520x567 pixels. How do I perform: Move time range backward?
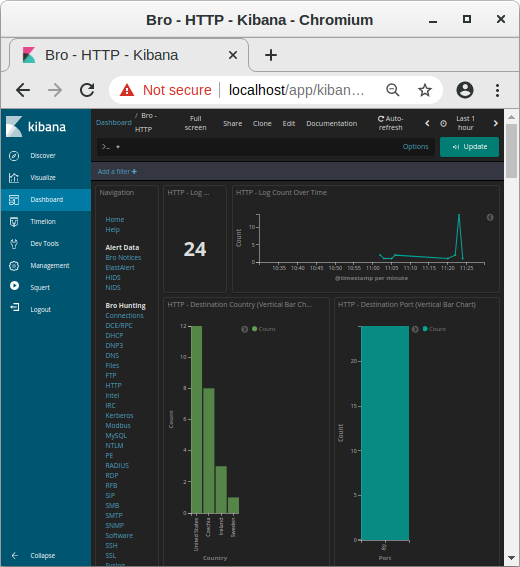[x=427, y=123]
